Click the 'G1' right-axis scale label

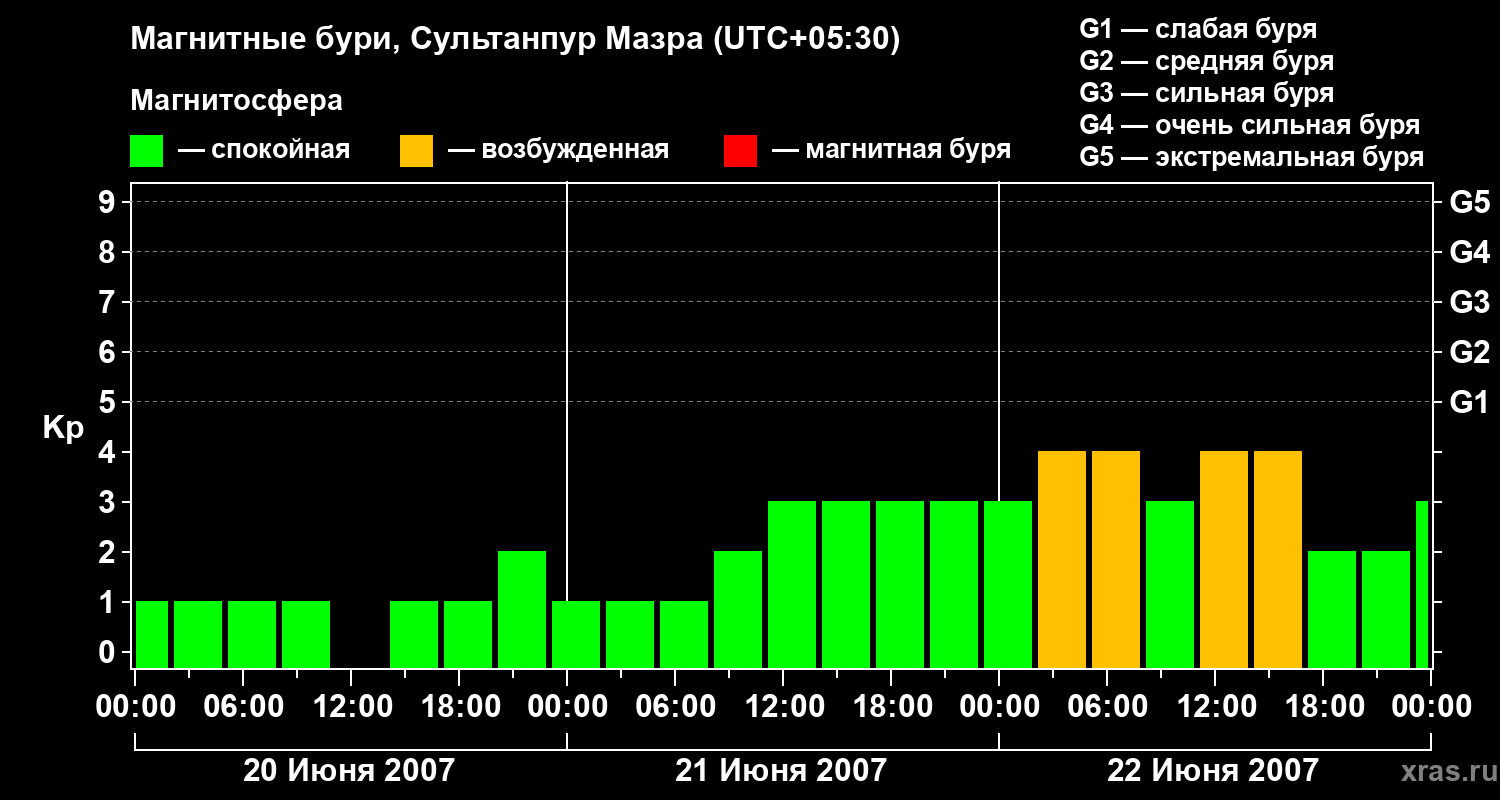[1469, 402]
